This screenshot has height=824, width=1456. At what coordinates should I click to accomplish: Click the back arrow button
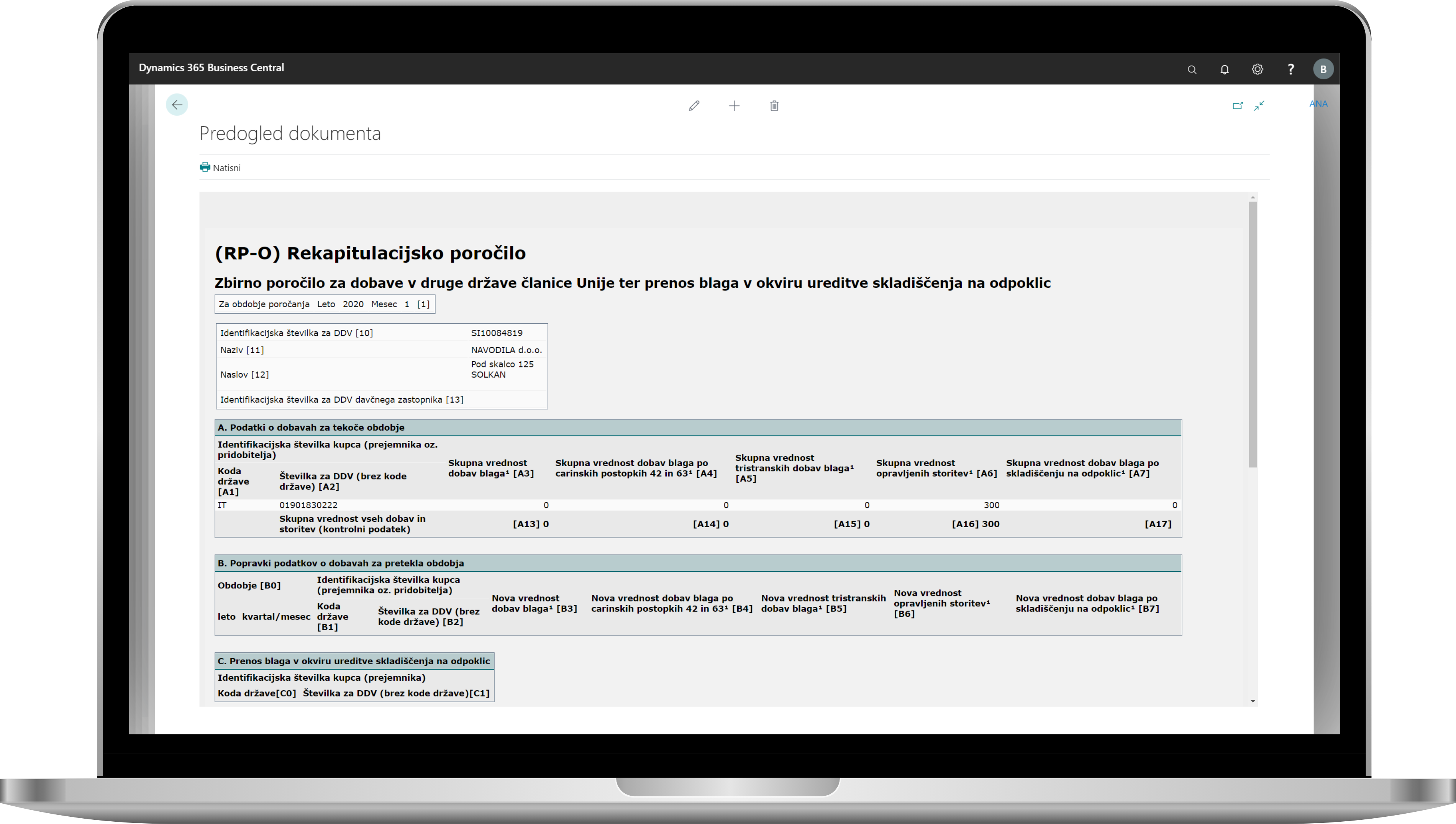click(177, 105)
